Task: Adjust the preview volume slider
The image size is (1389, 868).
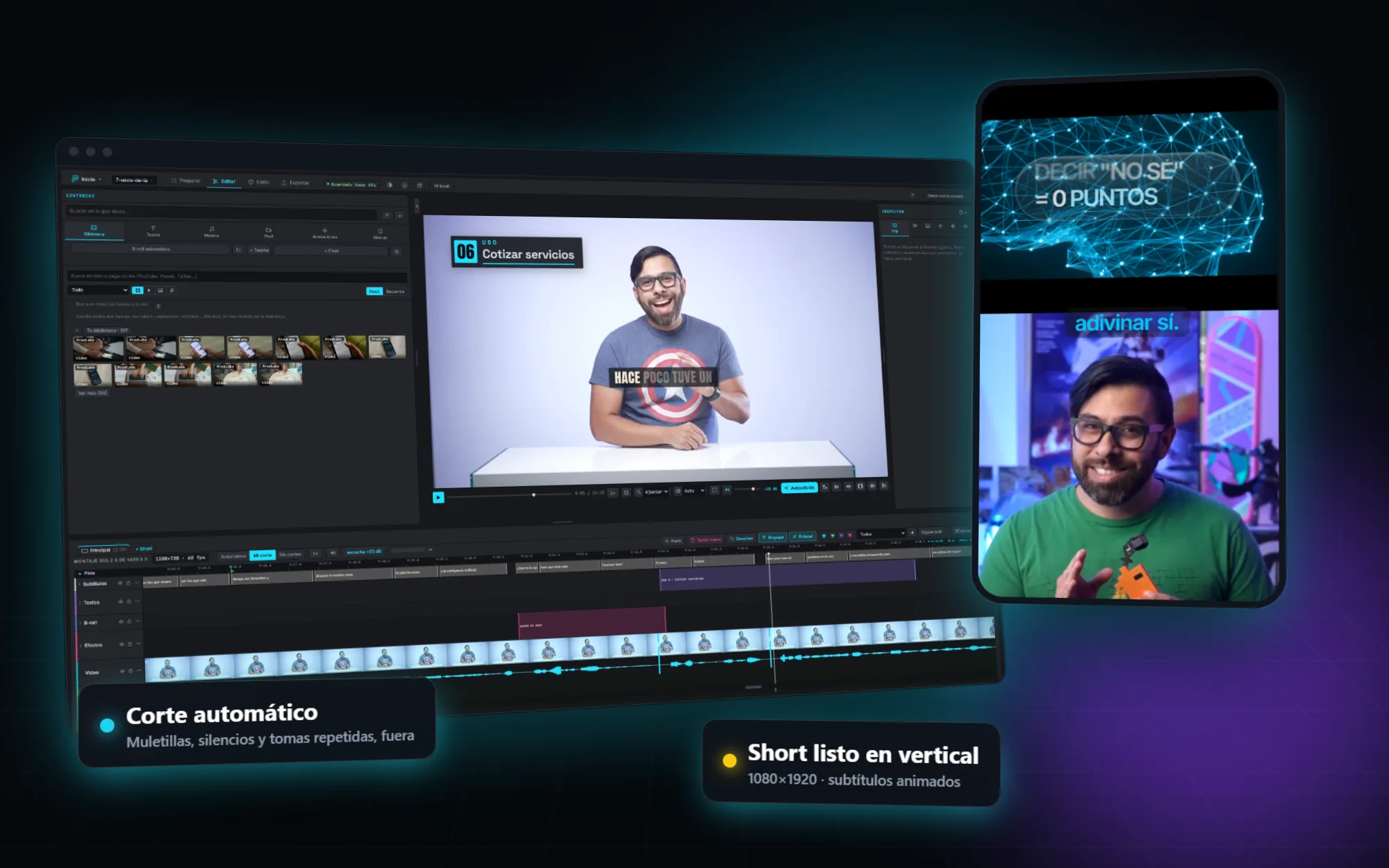Action: [748, 489]
